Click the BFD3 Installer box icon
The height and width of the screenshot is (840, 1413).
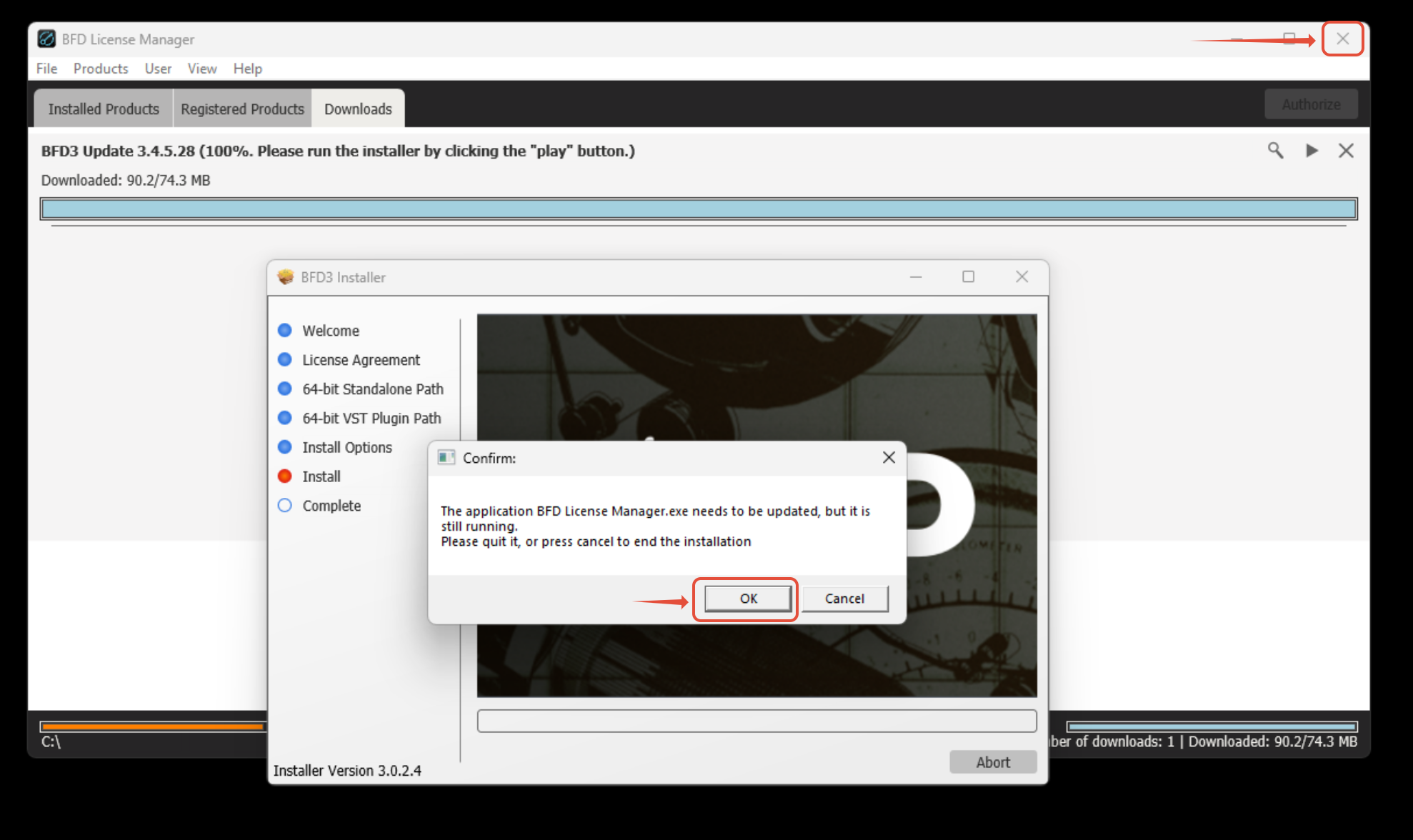pos(286,277)
